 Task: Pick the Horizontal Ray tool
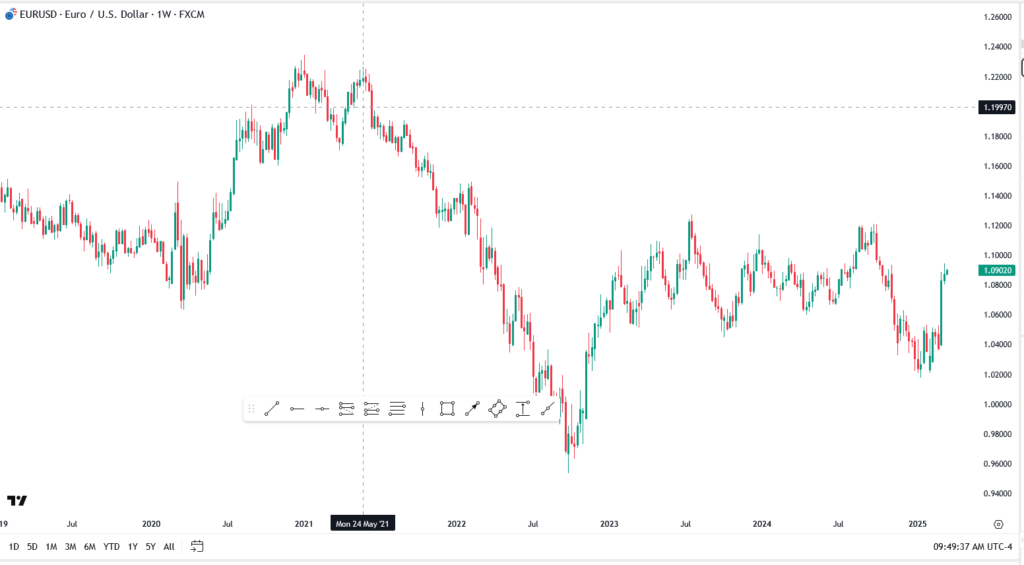click(297, 408)
